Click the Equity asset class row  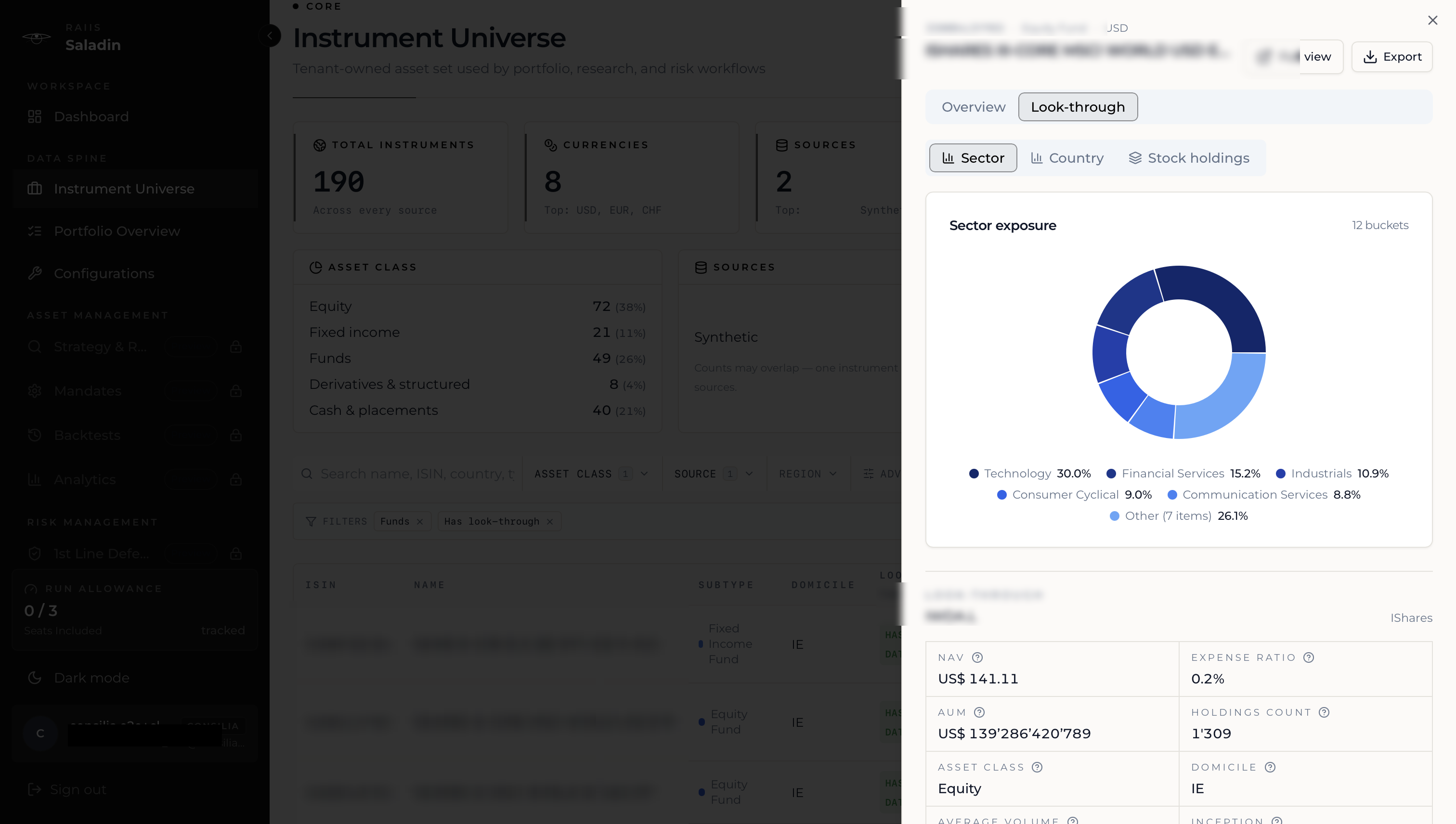click(x=477, y=306)
